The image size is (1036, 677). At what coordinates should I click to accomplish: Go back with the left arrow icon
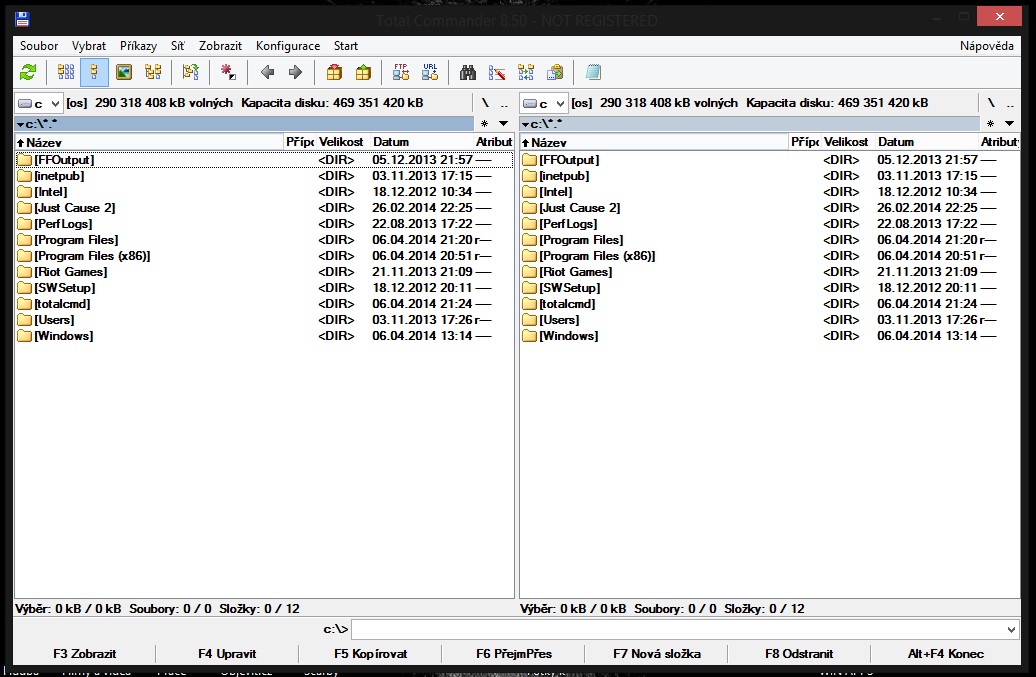(x=267, y=72)
